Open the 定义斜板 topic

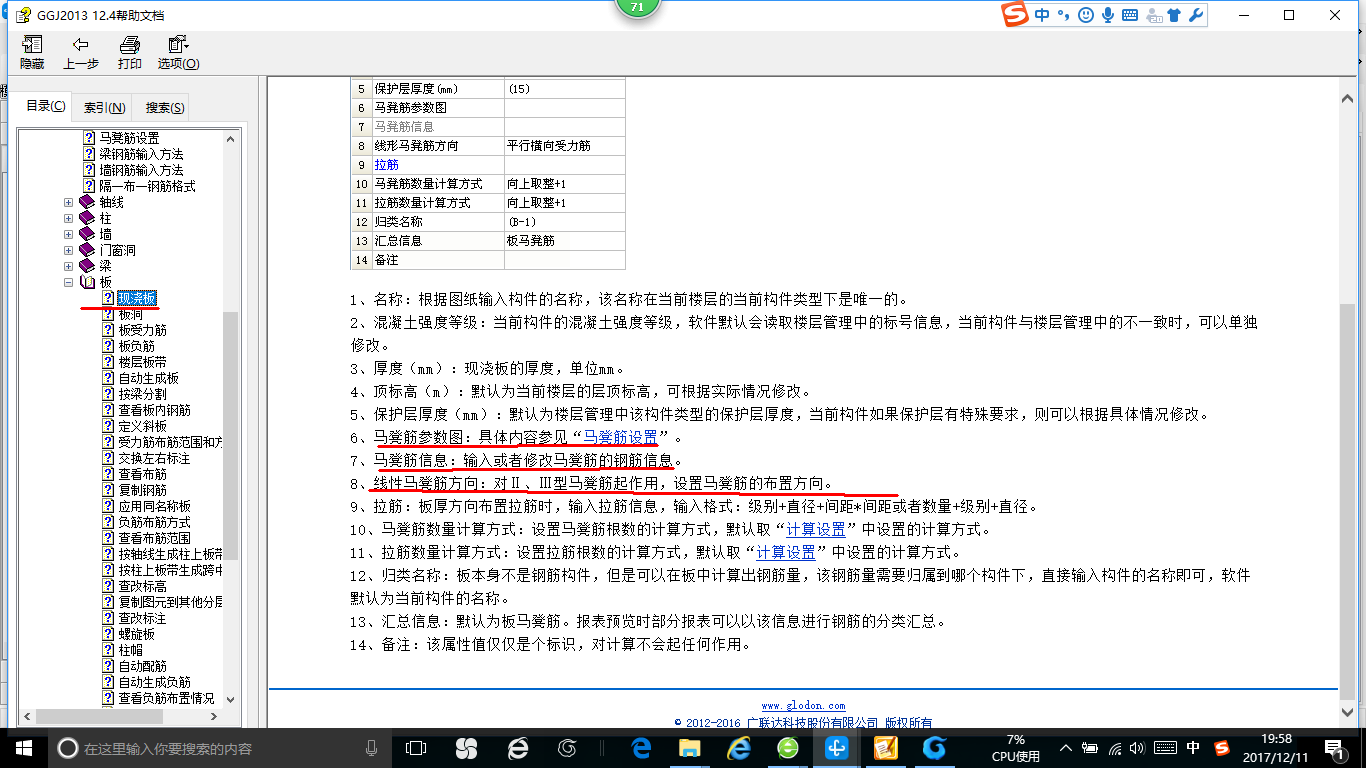[143, 426]
